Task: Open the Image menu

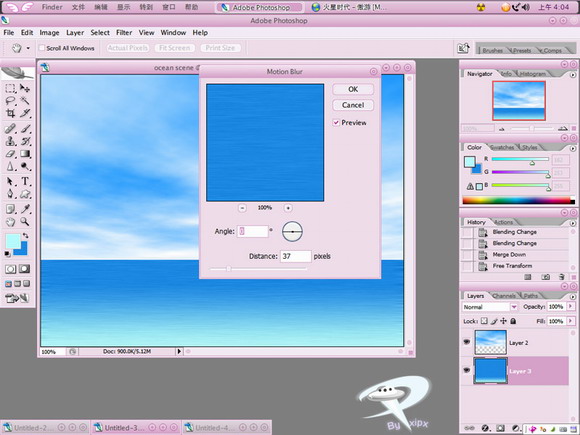Action: (x=49, y=33)
